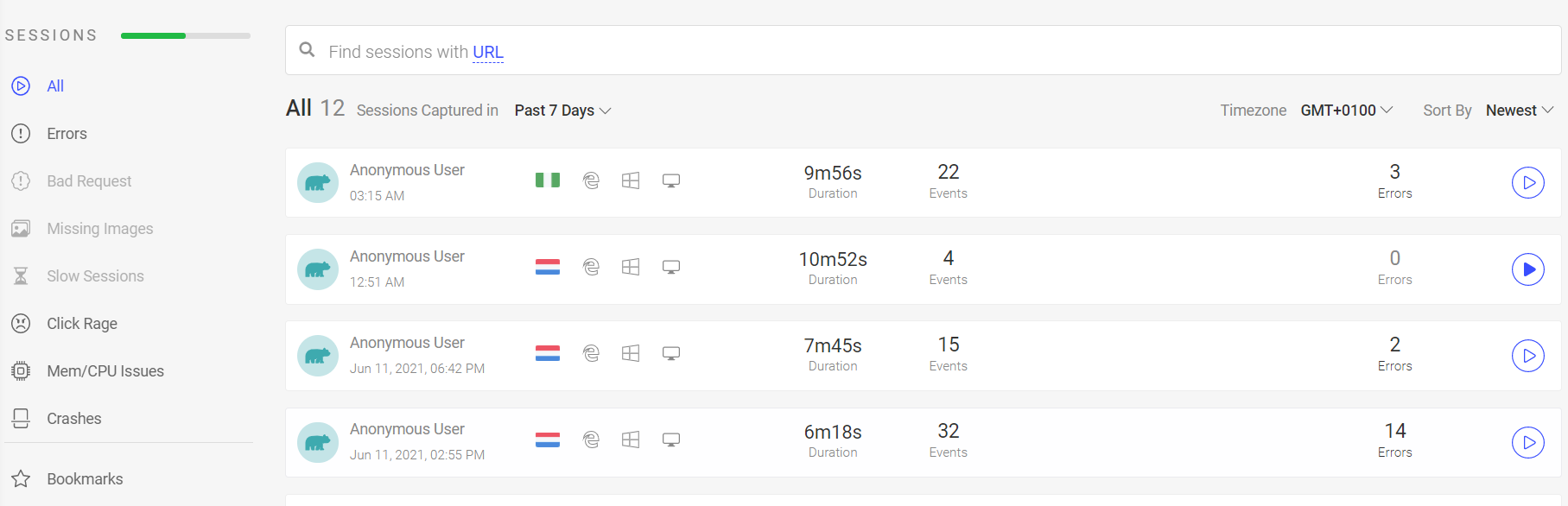Focus the Find sessions search field
Screen dimensions: 1568x506
923,50
